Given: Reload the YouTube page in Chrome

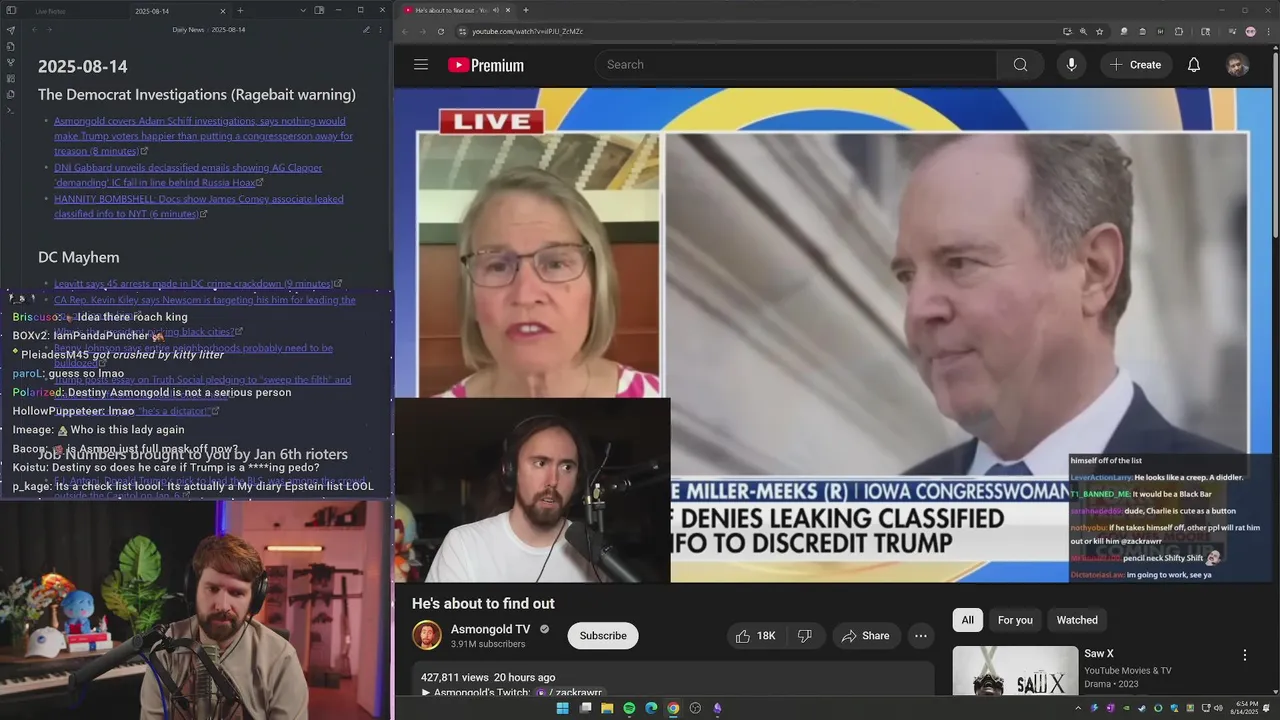Looking at the screenshot, I should [x=441, y=31].
